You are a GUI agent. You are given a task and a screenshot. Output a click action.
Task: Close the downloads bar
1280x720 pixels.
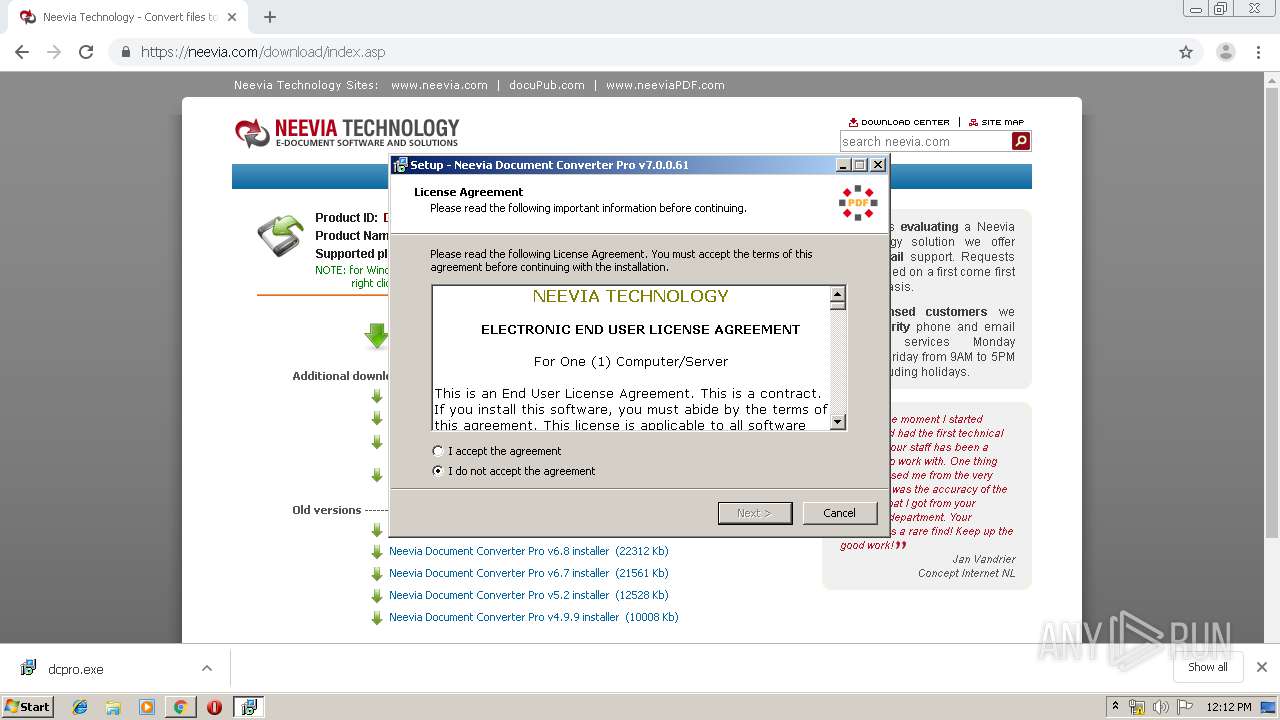coord(1262,667)
